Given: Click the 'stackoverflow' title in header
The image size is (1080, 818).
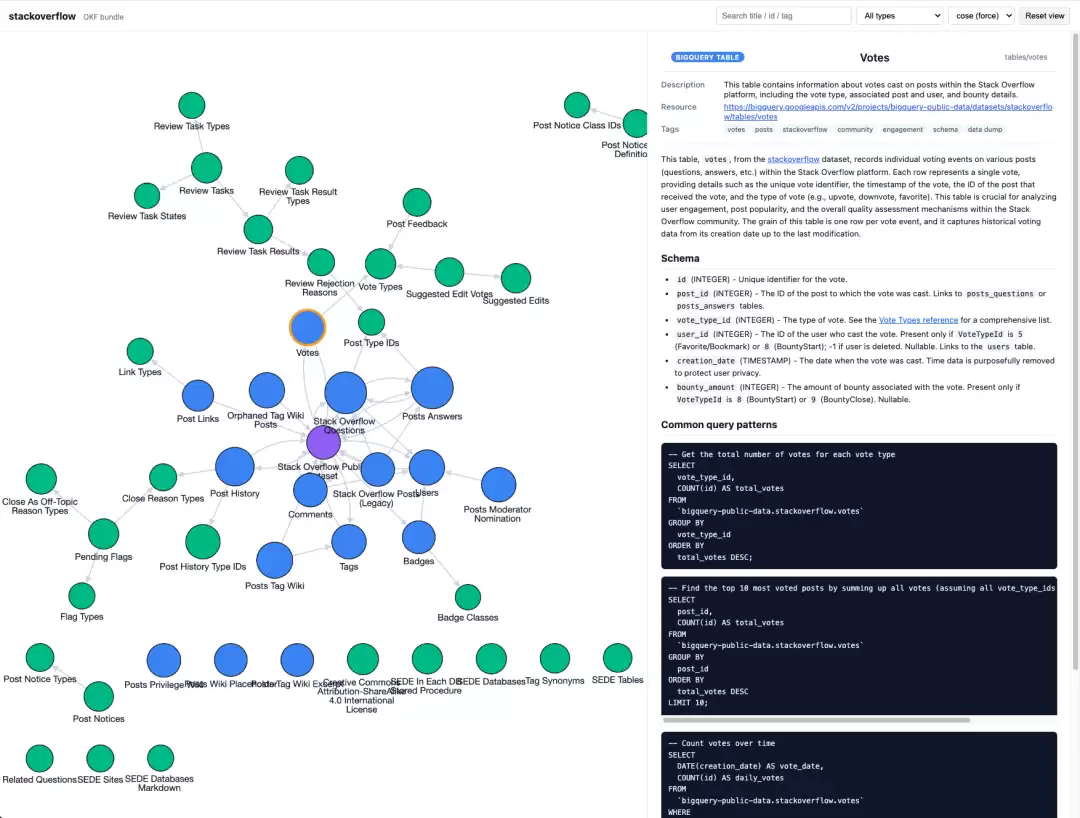Looking at the screenshot, I should click(42, 16).
